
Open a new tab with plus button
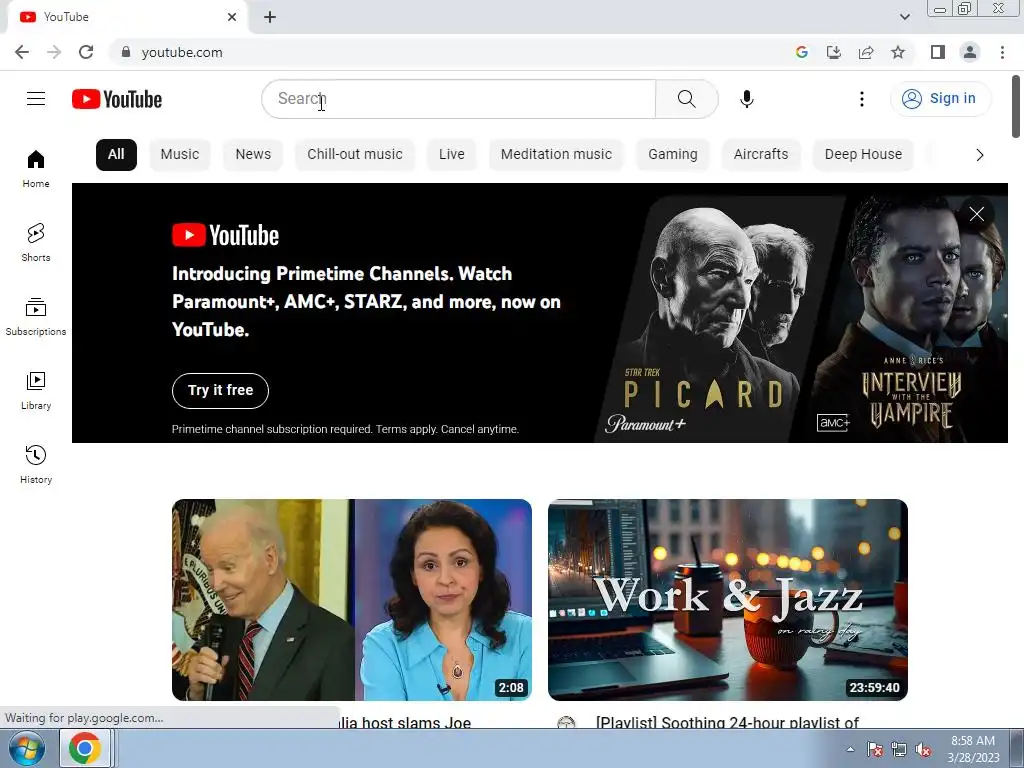tap(270, 18)
